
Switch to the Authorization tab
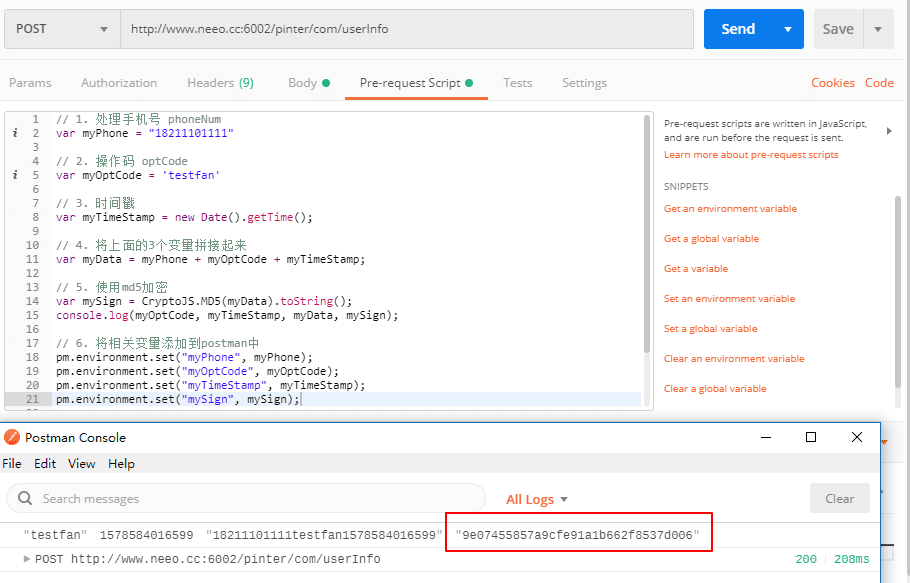[x=119, y=83]
